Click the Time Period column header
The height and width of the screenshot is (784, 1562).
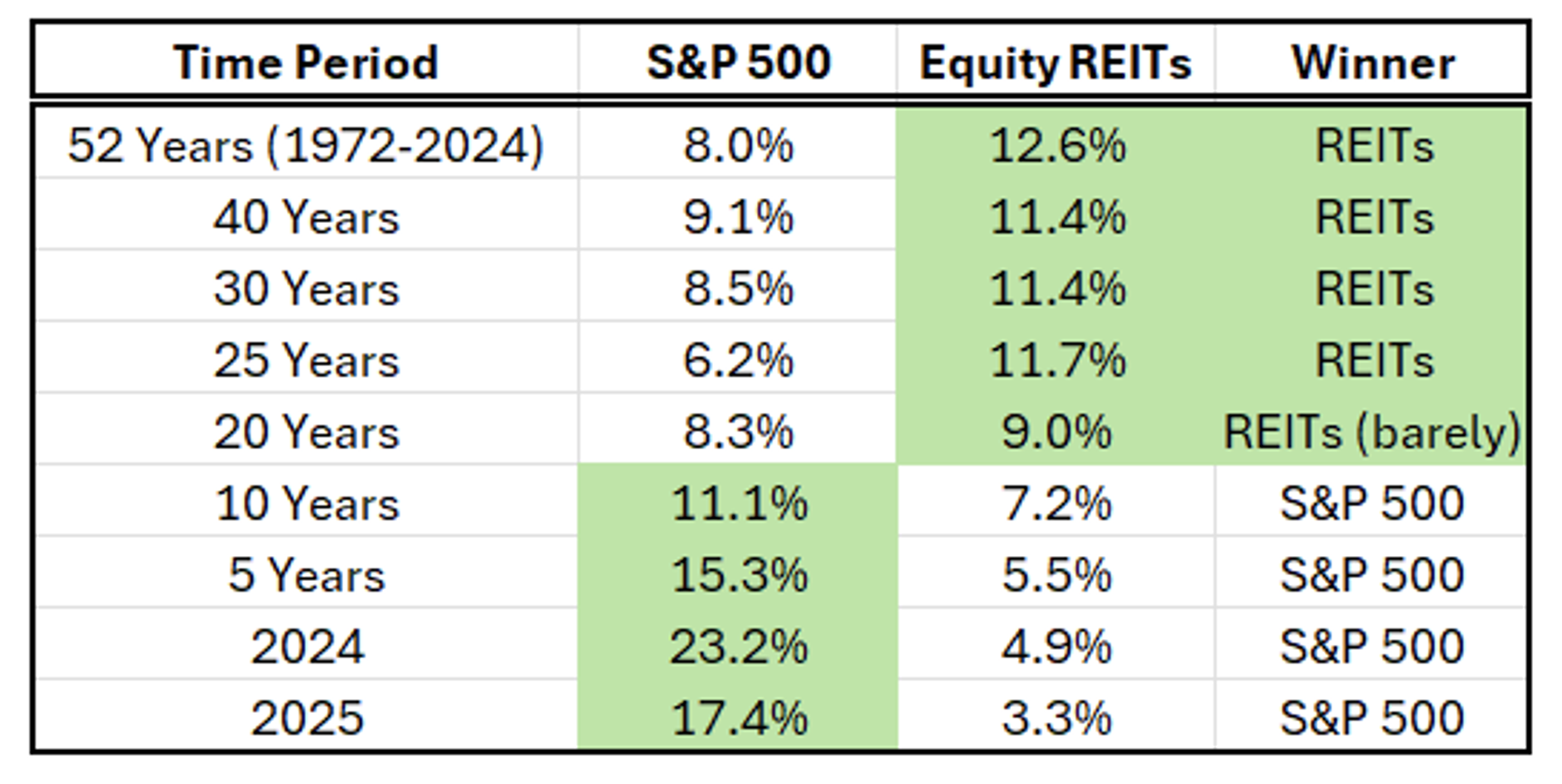point(306,63)
